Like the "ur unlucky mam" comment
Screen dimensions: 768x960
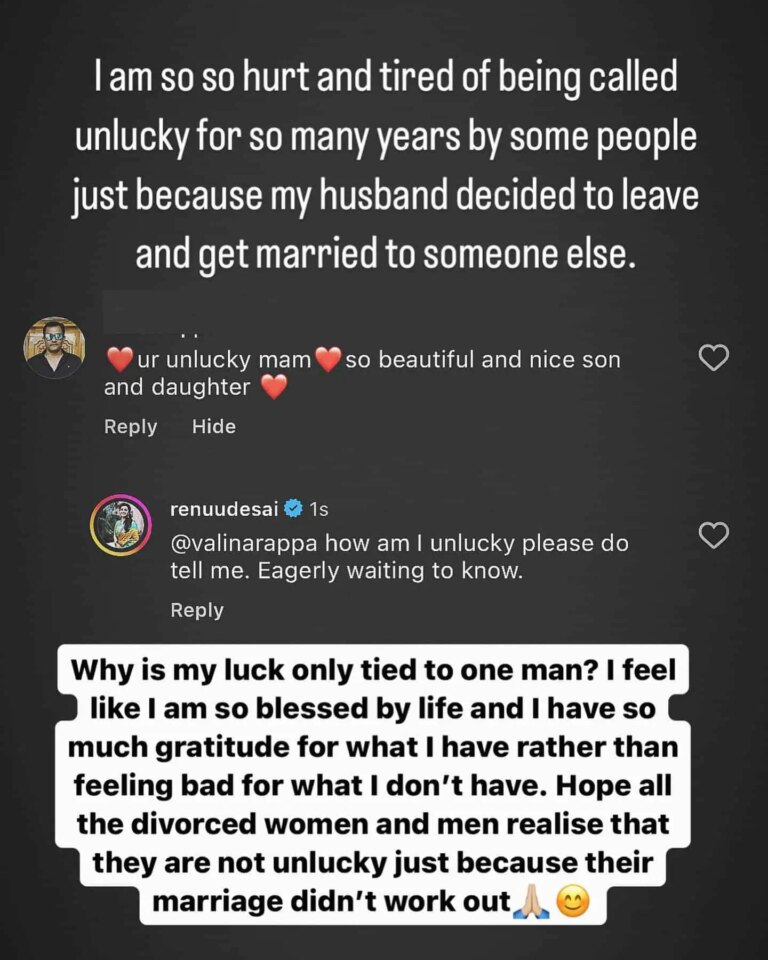click(x=713, y=358)
